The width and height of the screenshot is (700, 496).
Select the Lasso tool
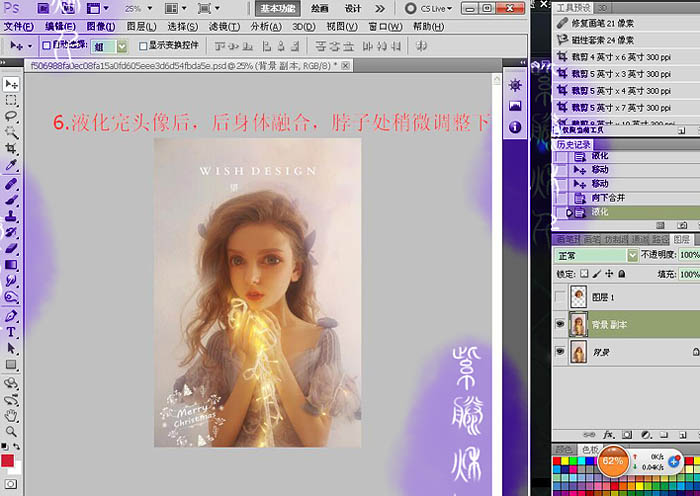(11, 116)
